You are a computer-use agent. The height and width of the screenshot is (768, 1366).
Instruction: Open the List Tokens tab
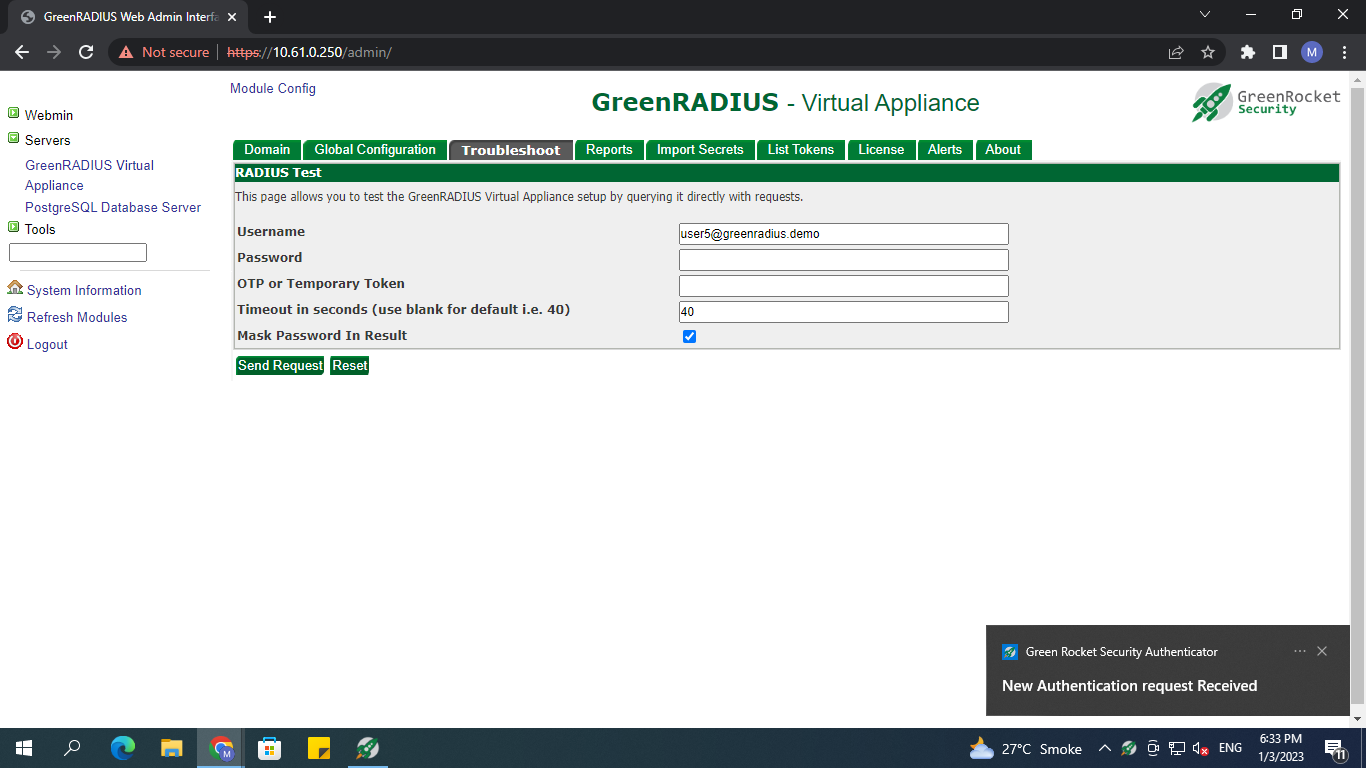pos(801,150)
